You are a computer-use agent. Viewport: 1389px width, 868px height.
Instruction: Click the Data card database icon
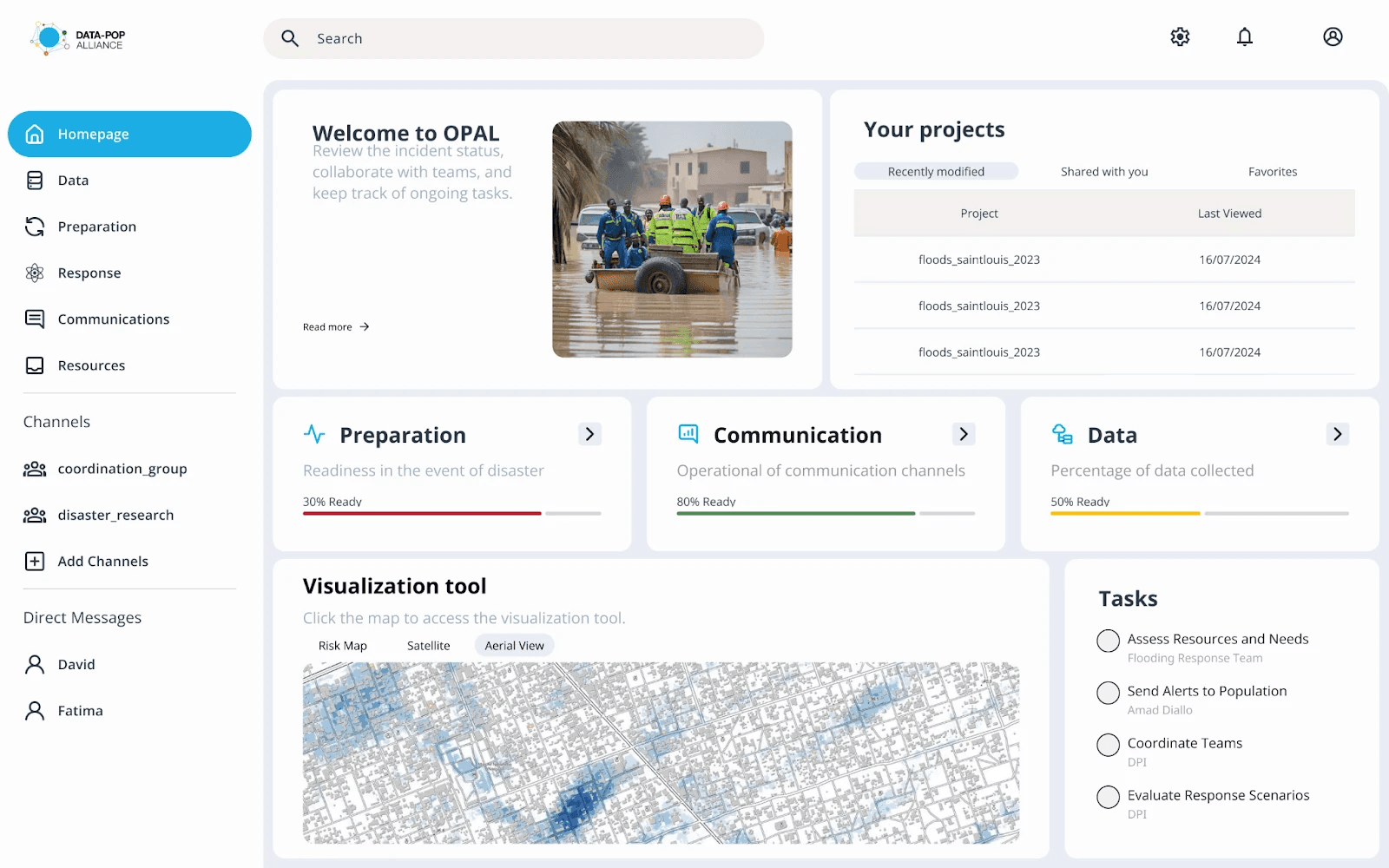1063,434
